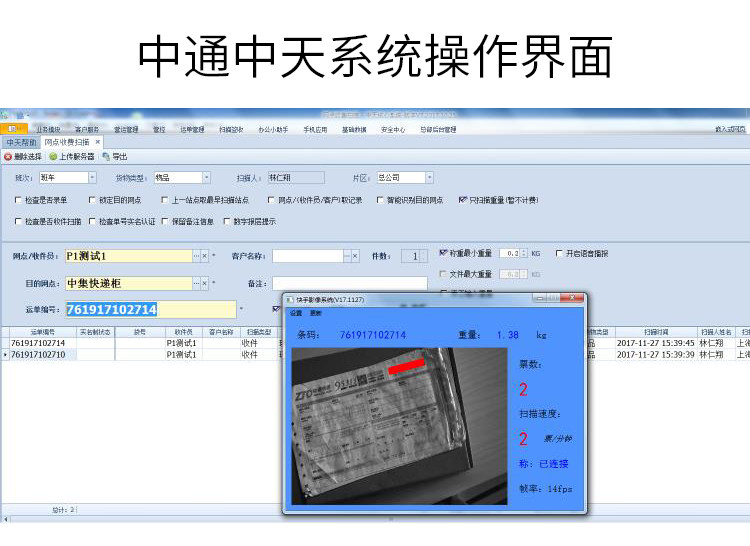Image resolution: width=750 pixels, height=546 pixels.
Task: Uncheck 只扫描重量(暂不计费)
Action: (x=462, y=200)
